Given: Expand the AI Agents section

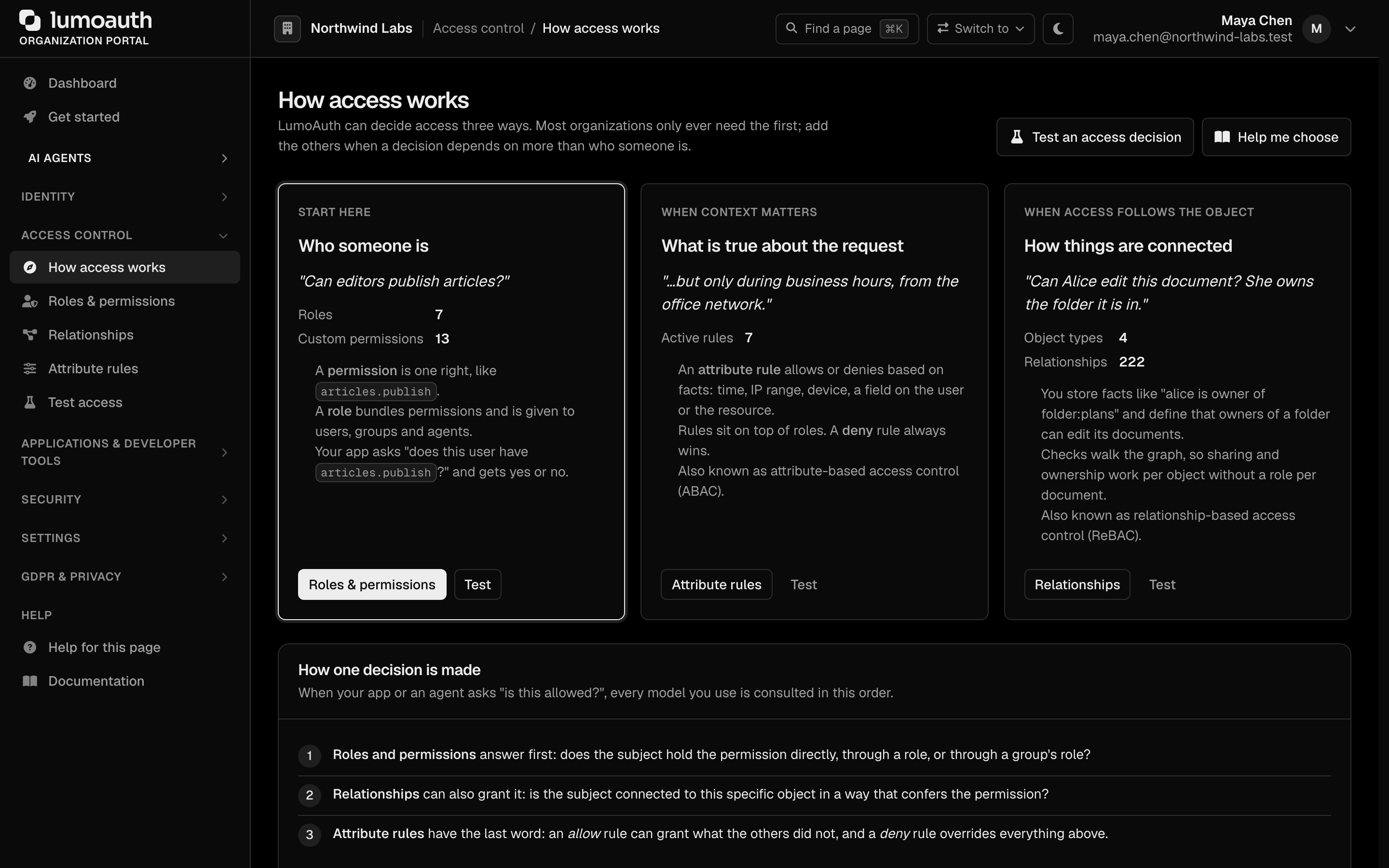Looking at the screenshot, I should pyautogui.click(x=124, y=158).
